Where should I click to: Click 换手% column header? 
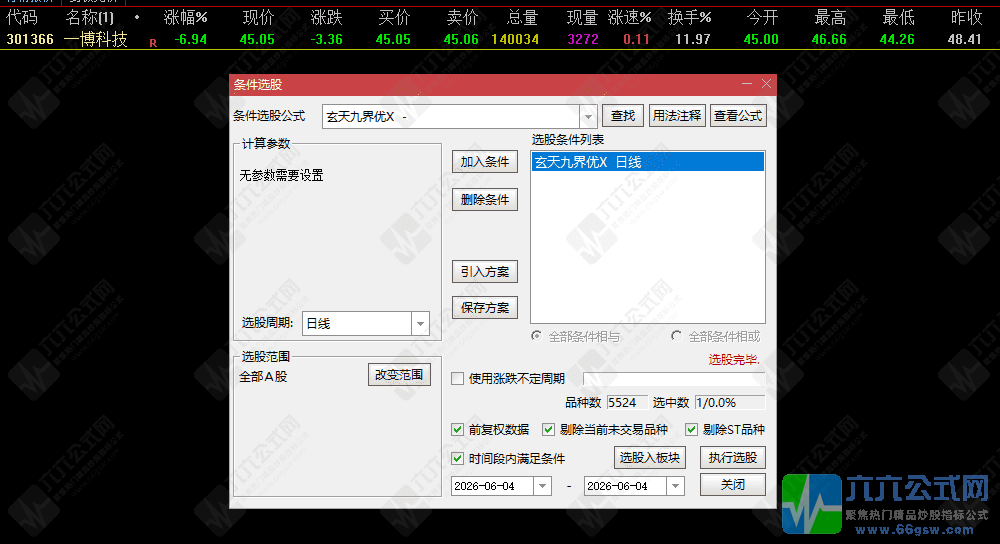pos(689,17)
